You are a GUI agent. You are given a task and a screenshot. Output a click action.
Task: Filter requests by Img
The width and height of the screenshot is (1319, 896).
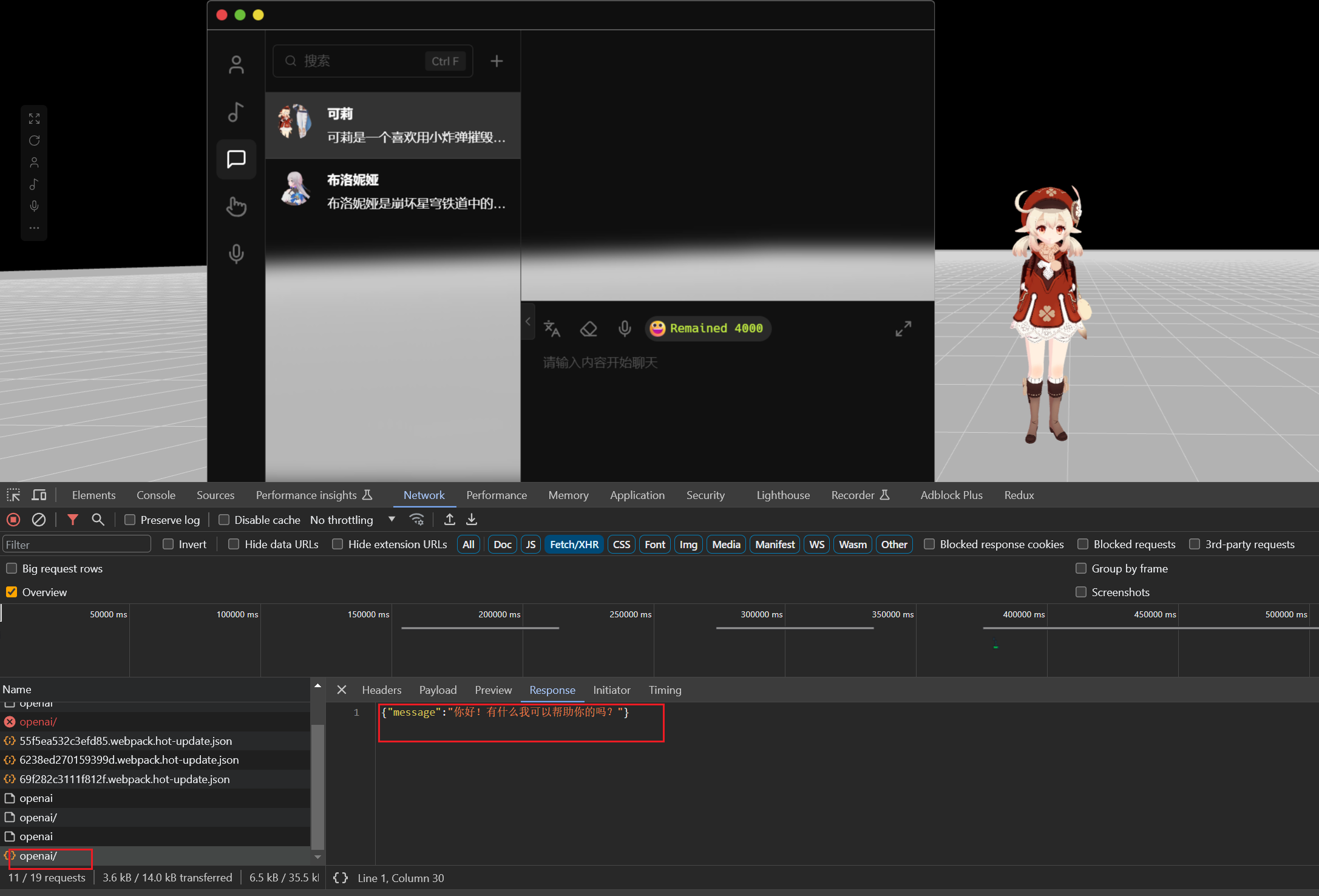[x=688, y=545]
